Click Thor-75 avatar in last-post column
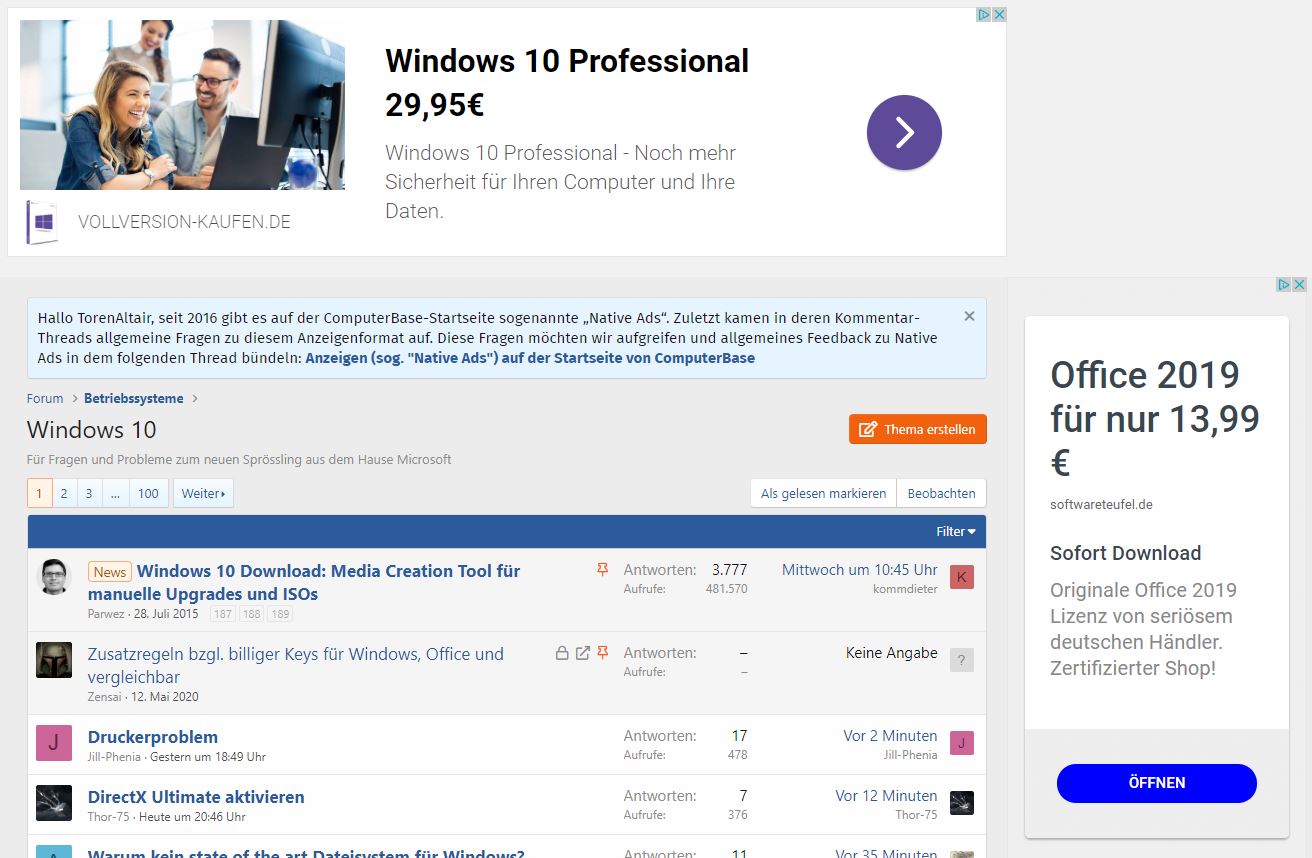The width and height of the screenshot is (1312, 858). (962, 803)
